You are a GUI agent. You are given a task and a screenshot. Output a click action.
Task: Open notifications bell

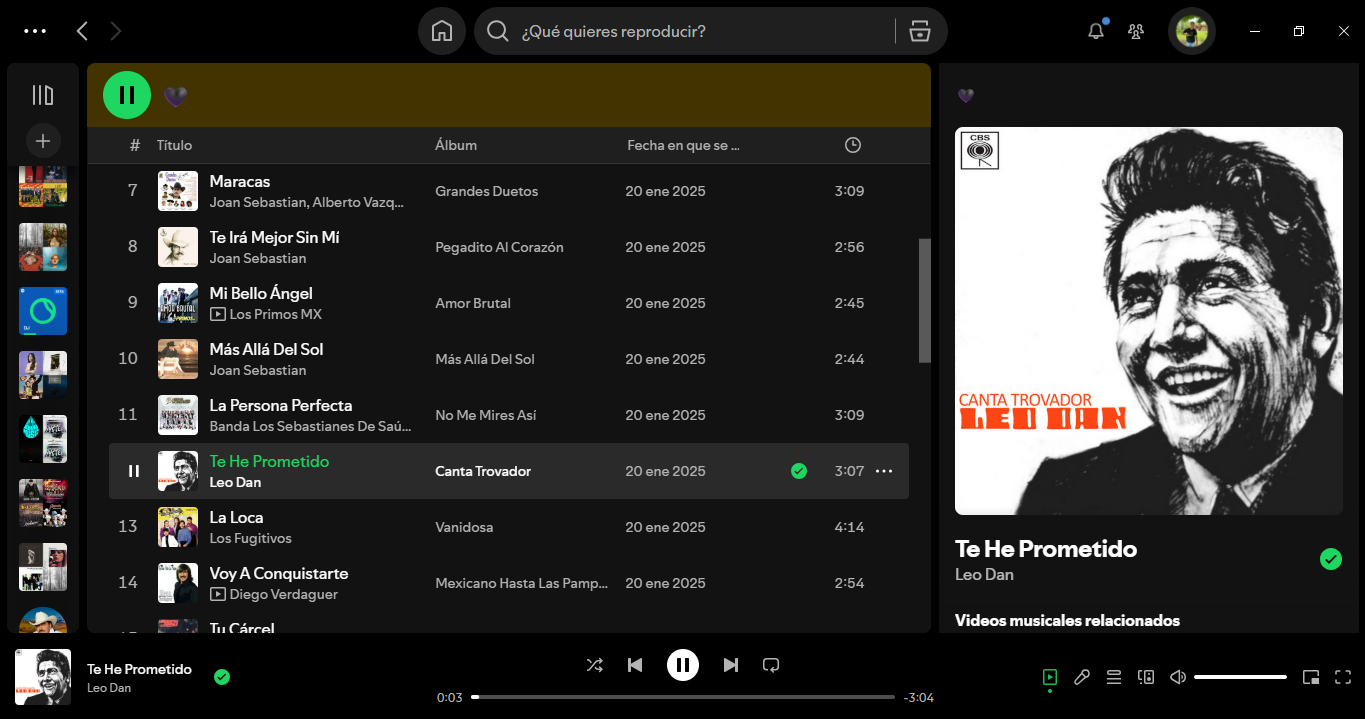pos(1096,31)
